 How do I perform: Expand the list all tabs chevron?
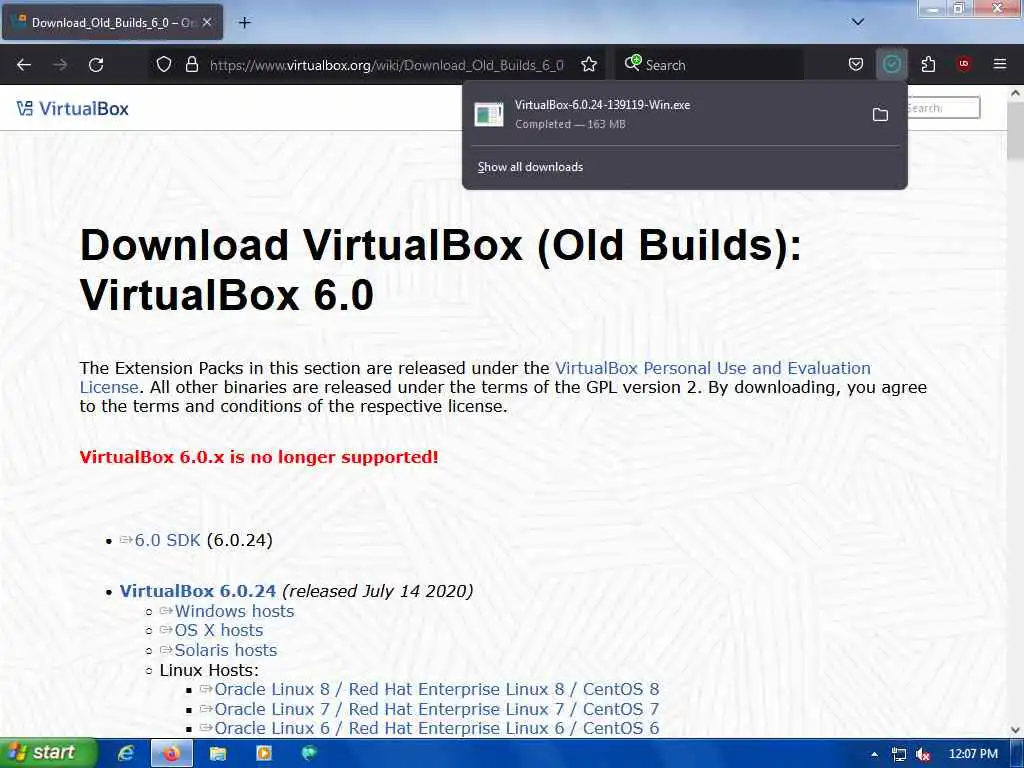857,22
